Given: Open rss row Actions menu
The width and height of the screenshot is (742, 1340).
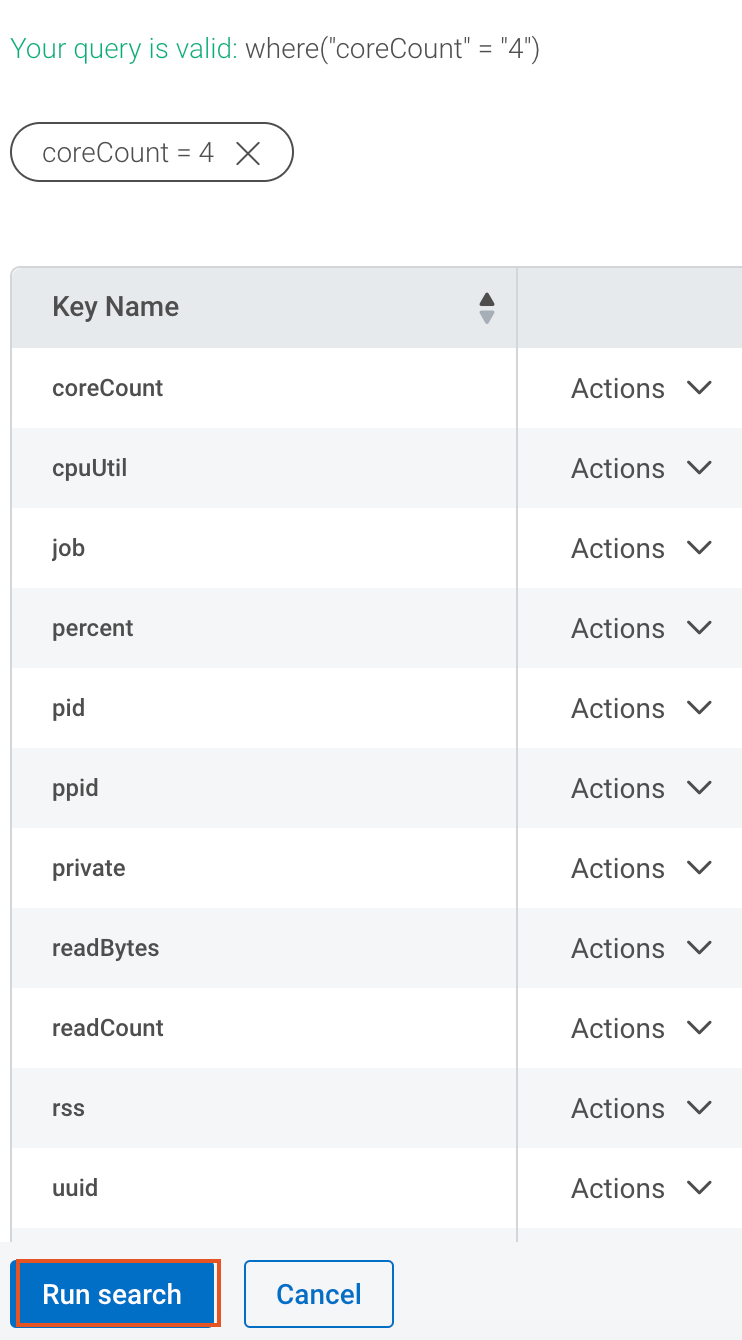Looking at the screenshot, I should (641, 1108).
